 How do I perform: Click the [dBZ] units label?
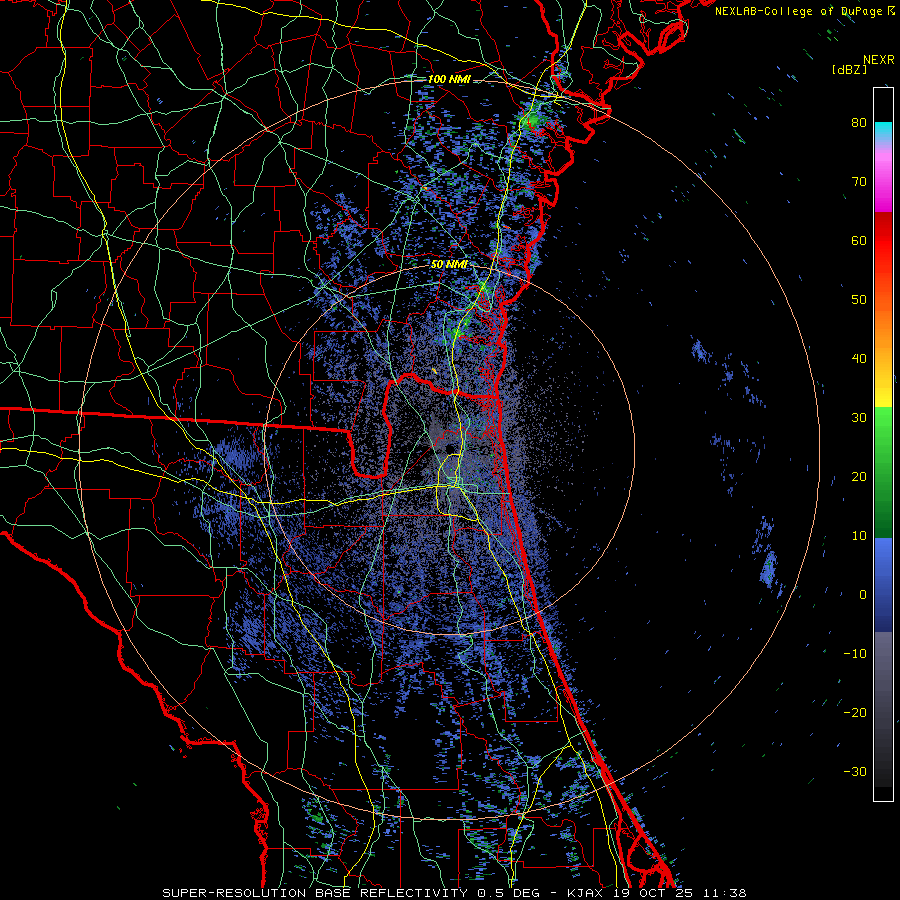(x=849, y=70)
